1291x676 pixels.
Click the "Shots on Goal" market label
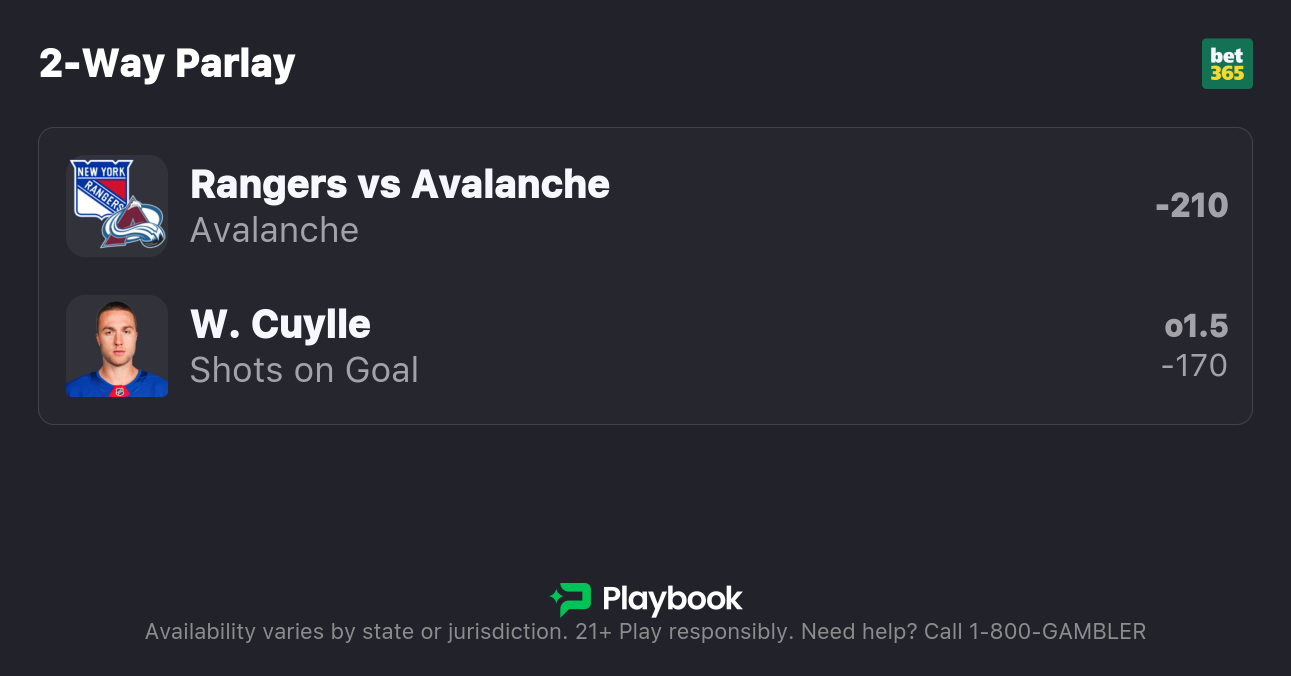(x=304, y=370)
